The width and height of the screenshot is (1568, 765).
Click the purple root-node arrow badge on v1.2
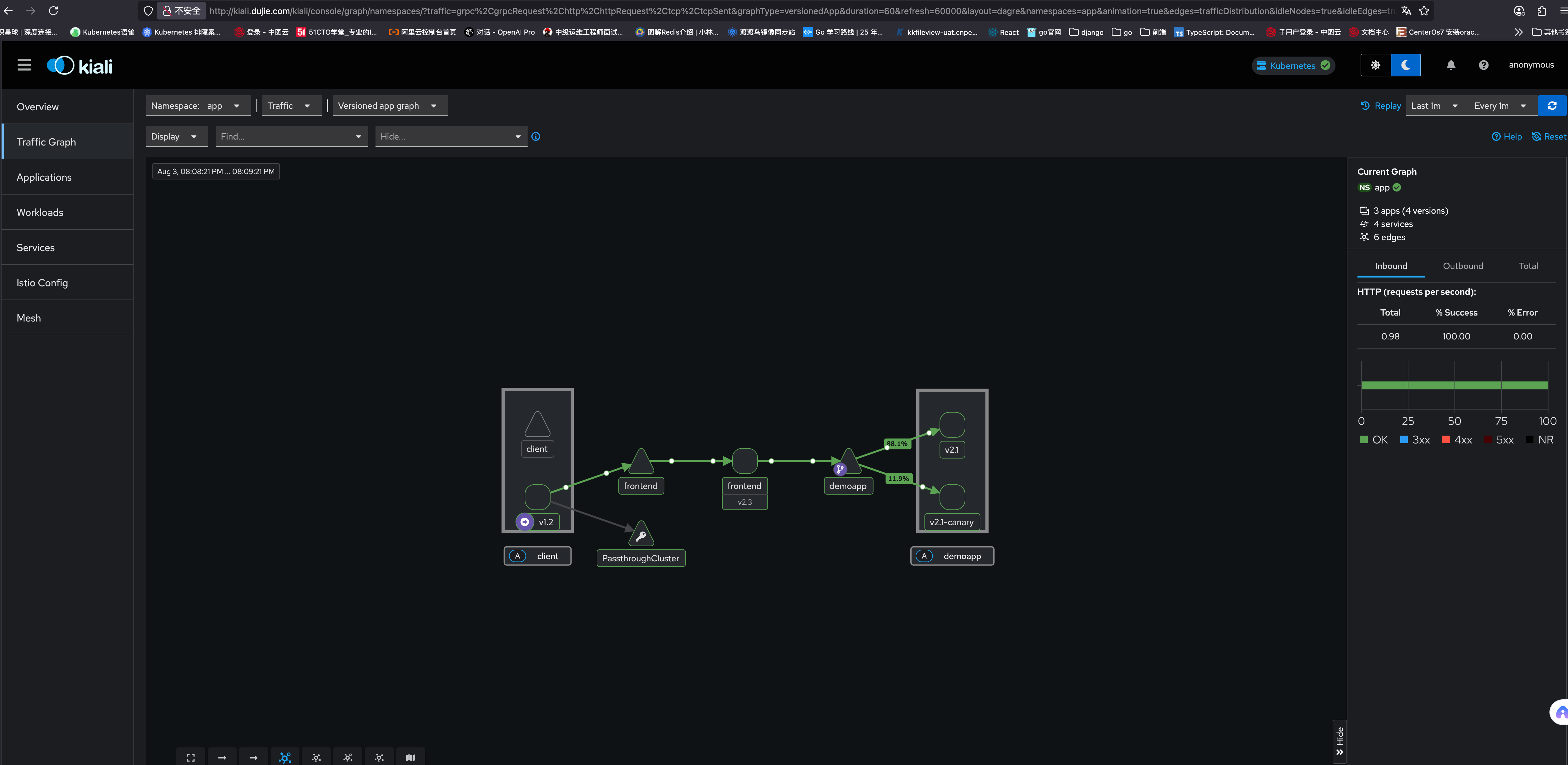525,521
